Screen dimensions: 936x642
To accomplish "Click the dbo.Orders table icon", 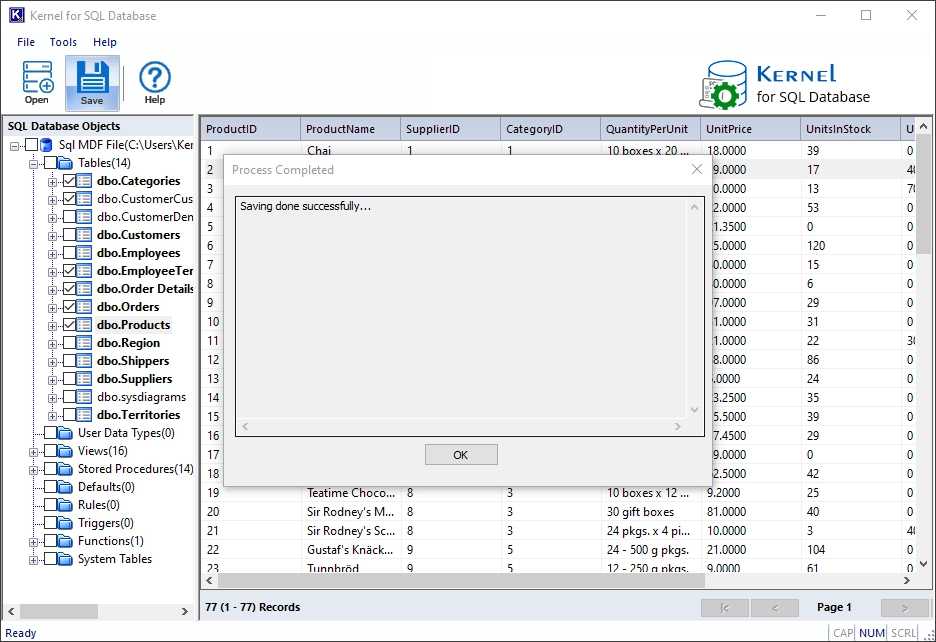I will [x=85, y=307].
